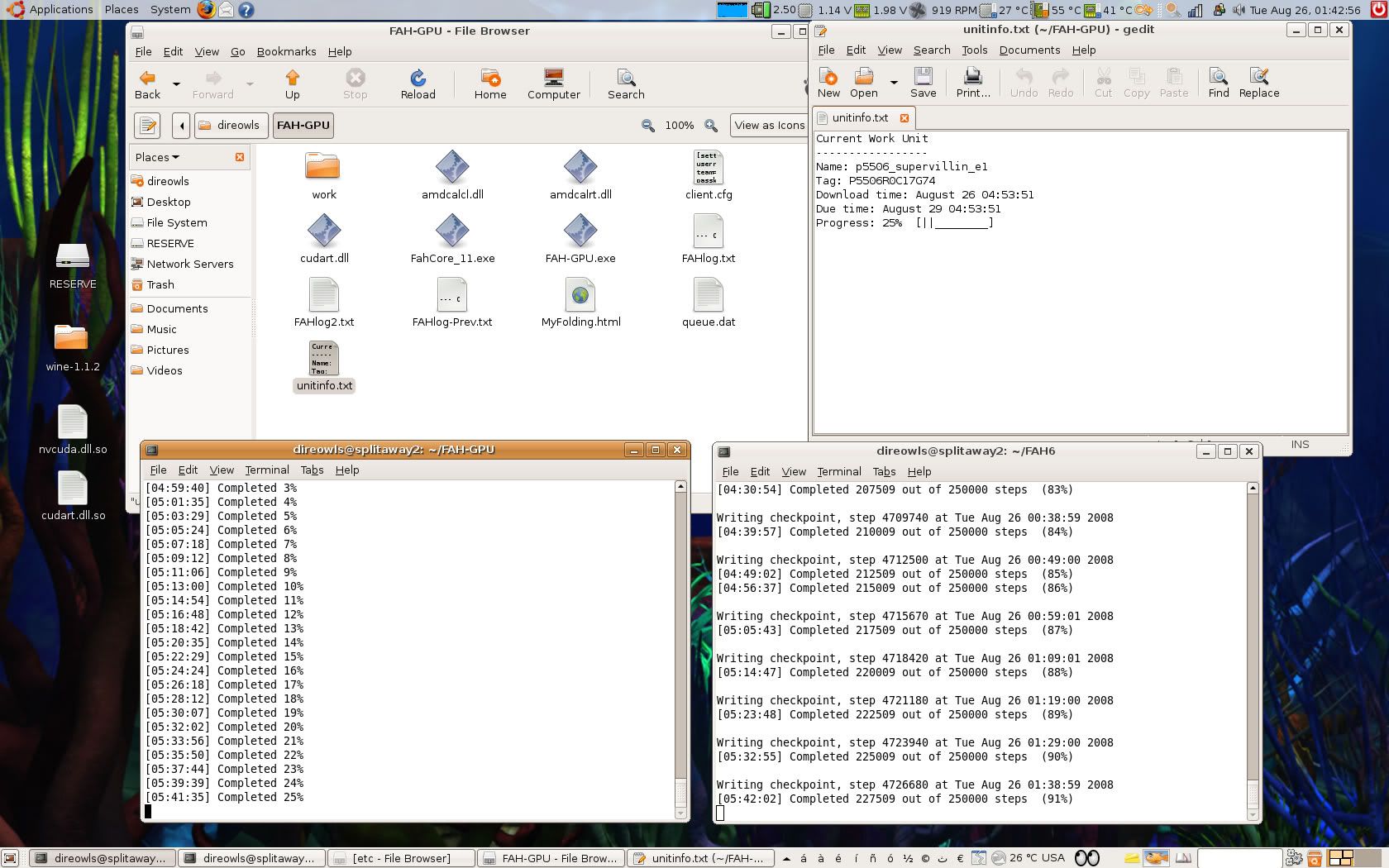Open the Back history dropdown arrow

click(x=176, y=84)
